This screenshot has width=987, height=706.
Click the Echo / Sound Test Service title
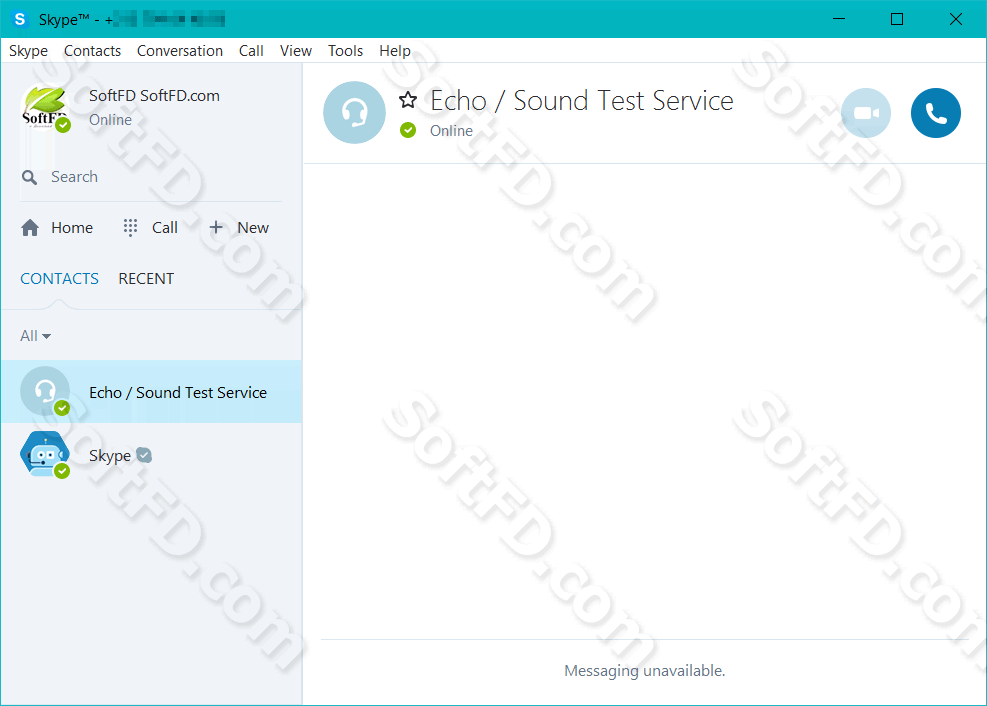click(582, 101)
